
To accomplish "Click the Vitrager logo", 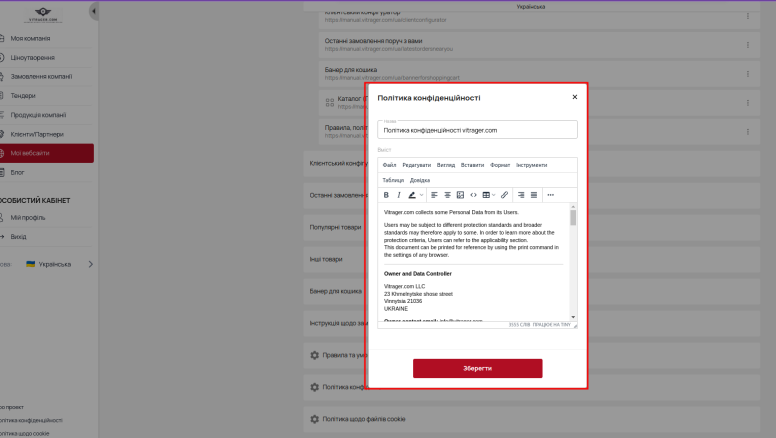I will 43,14.
